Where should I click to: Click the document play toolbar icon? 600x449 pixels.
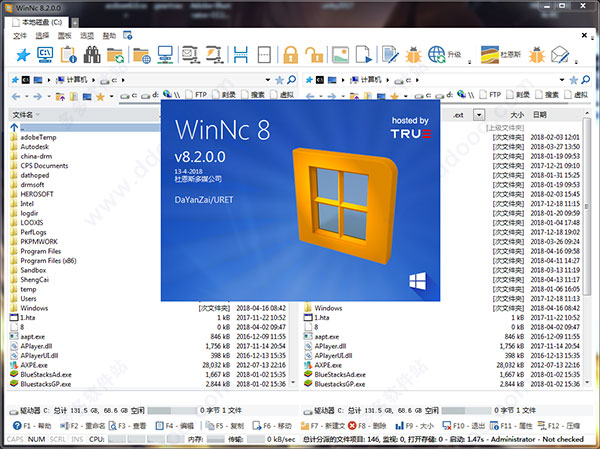[364, 55]
